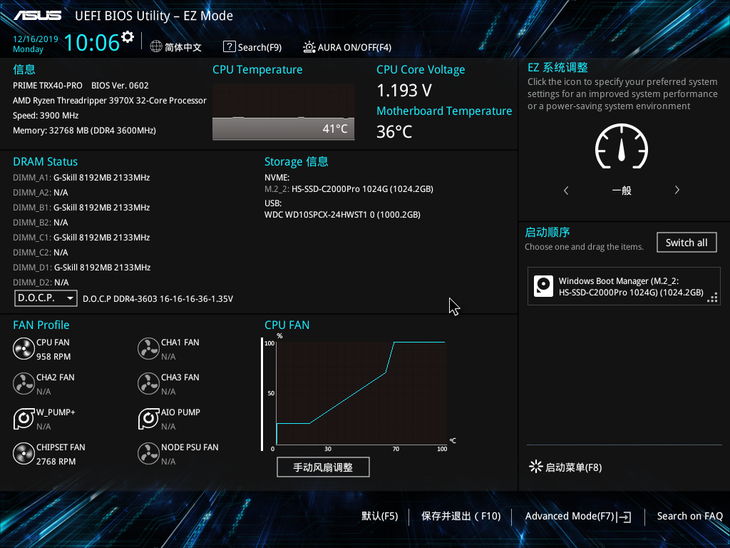The height and width of the screenshot is (548, 730).
Task: Click the CHIPSET FAN icon
Action: click(x=23, y=453)
